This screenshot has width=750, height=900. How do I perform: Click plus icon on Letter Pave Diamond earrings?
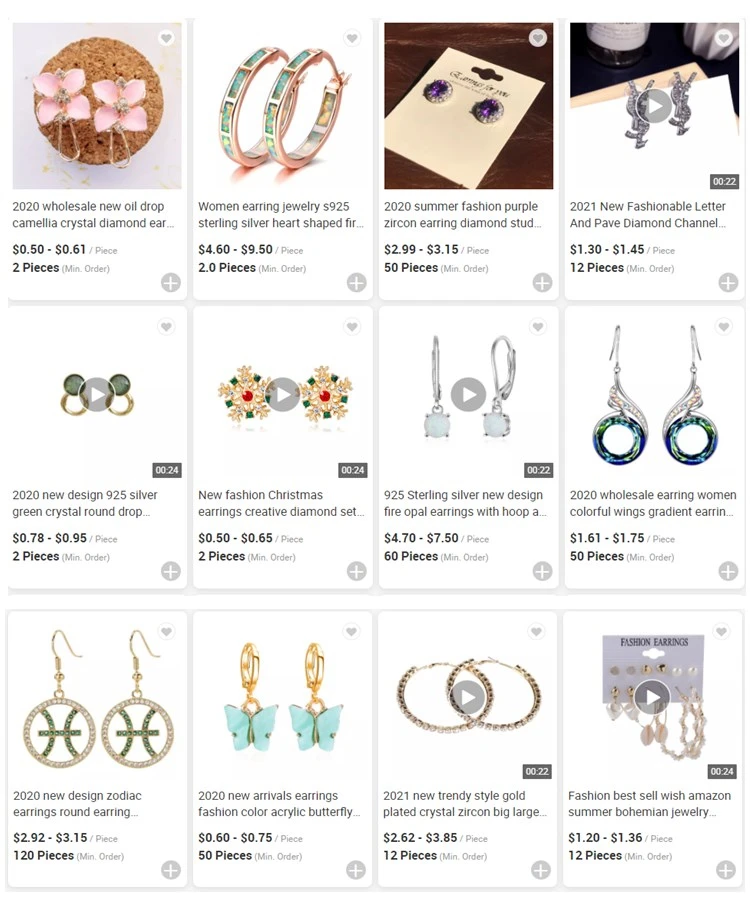point(728,282)
